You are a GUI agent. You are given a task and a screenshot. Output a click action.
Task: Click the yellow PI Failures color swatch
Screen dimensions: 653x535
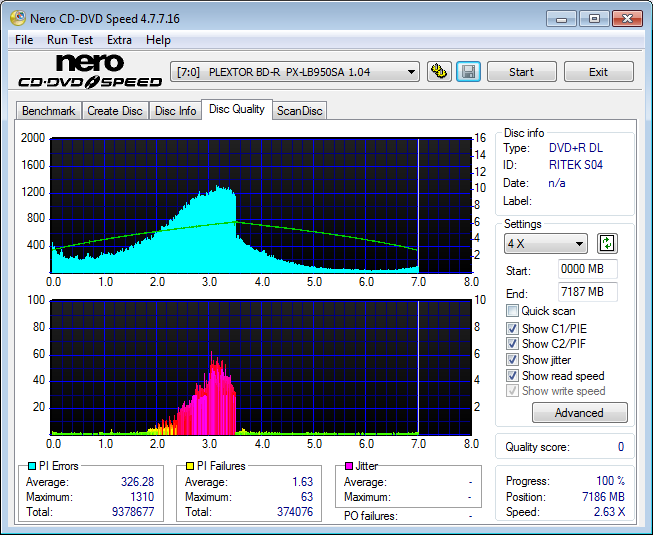[190, 466]
